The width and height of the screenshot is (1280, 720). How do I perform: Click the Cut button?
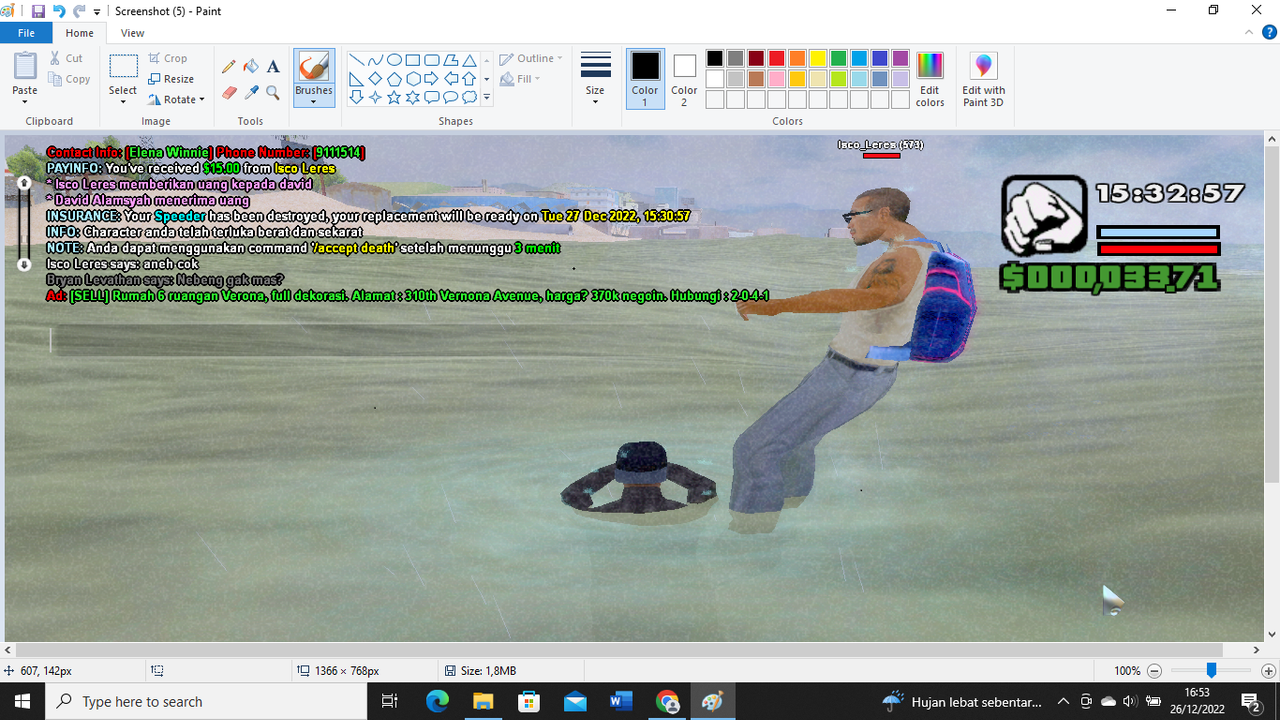(67, 58)
